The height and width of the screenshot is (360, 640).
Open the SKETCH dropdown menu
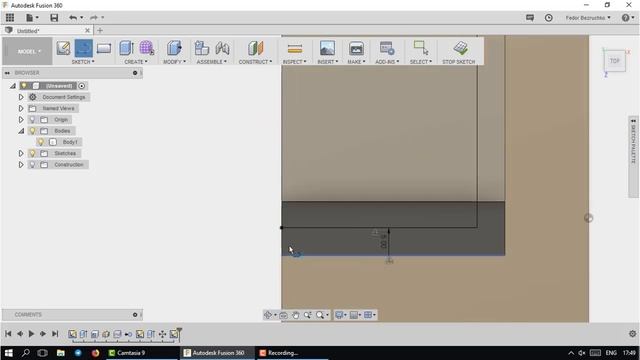[x=83, y=62]
